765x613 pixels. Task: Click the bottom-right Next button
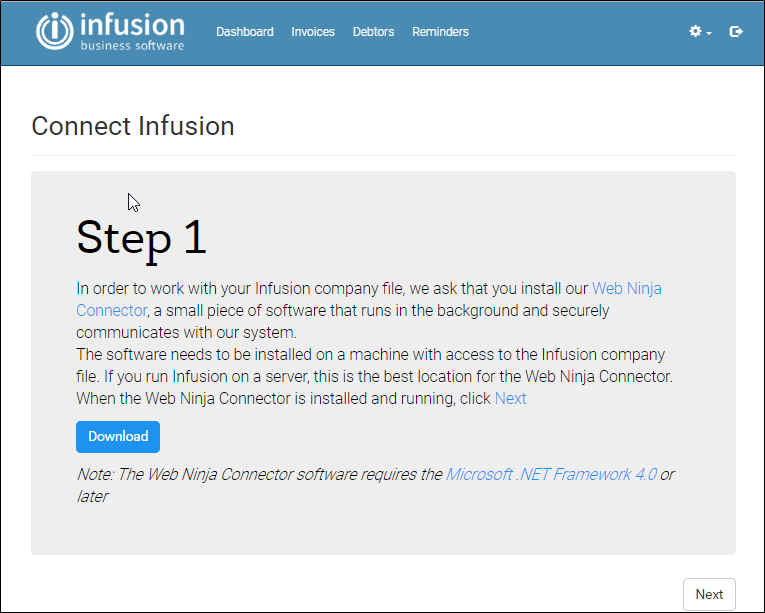[x=709, y=594]
